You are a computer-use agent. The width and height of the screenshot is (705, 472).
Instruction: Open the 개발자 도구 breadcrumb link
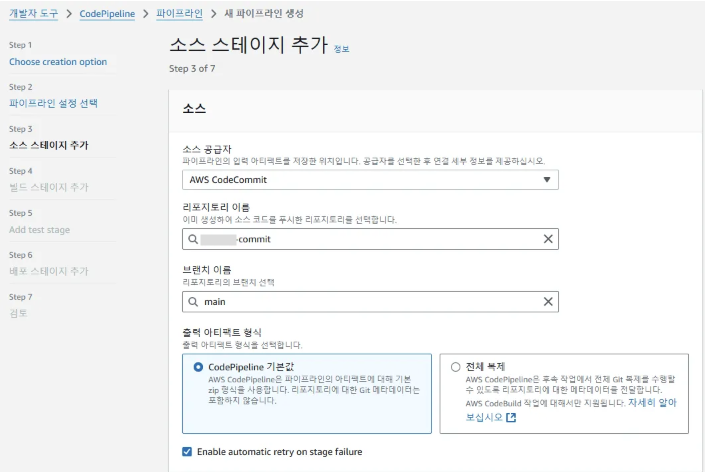(x=35, y=14)
